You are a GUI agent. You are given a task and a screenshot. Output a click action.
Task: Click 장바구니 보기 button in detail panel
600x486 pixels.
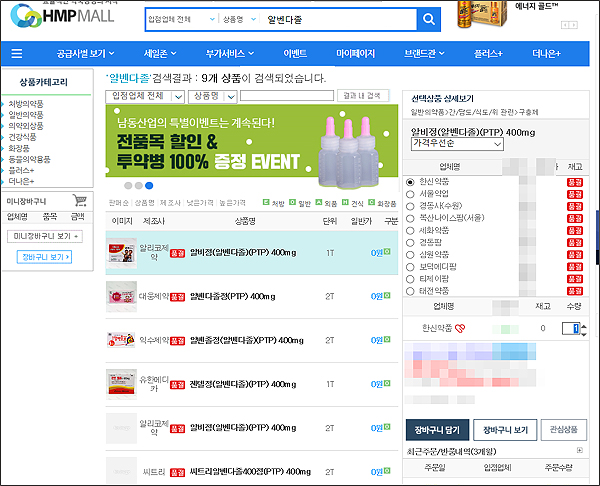[x=505, y=430]
